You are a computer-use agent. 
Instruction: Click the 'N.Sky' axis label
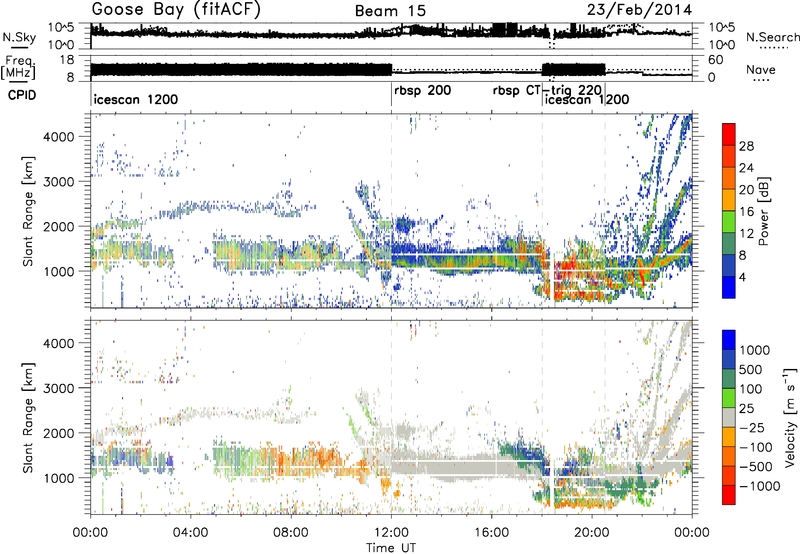pos(19,37)
